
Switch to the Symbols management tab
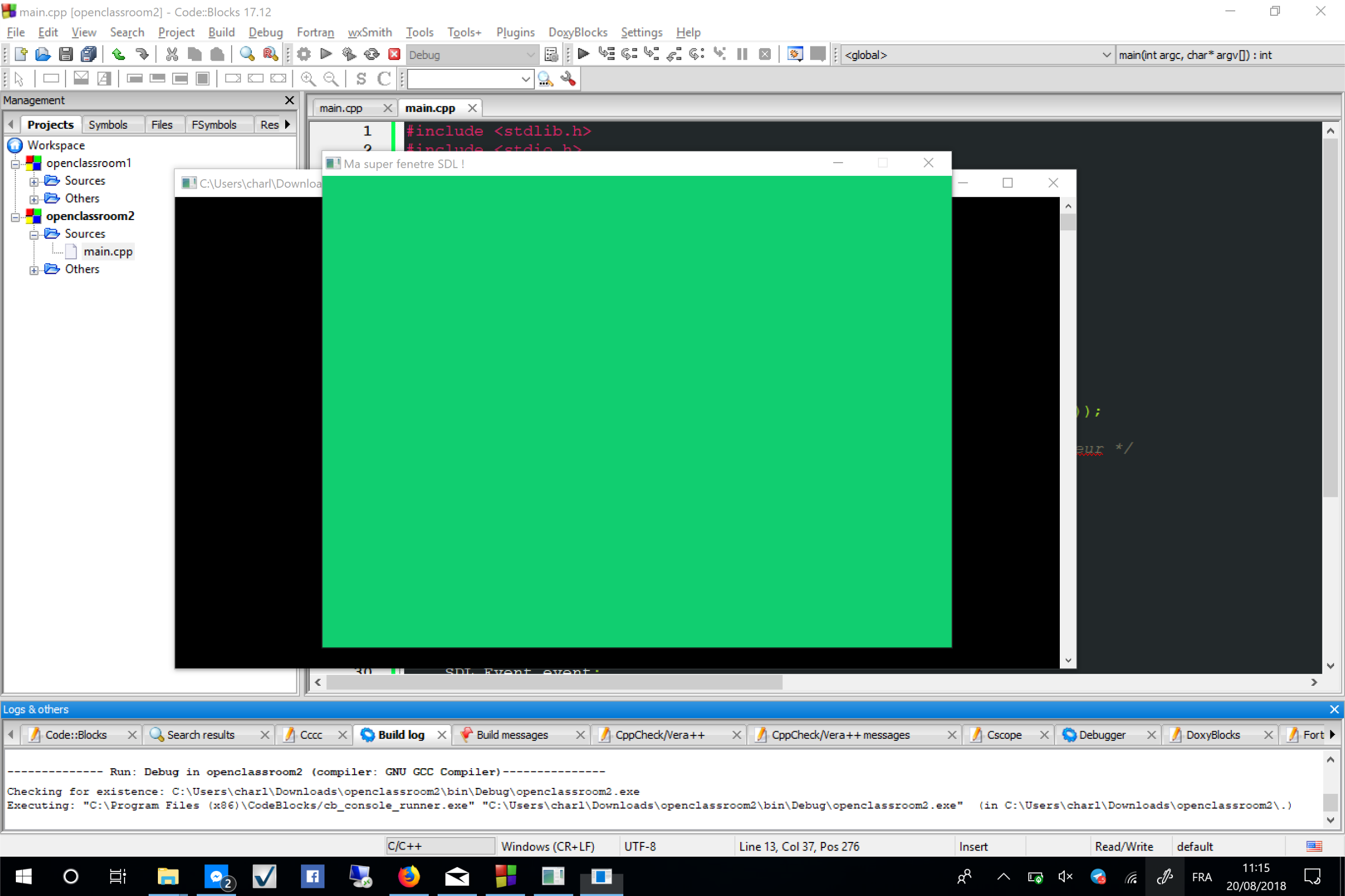[108, 124]
